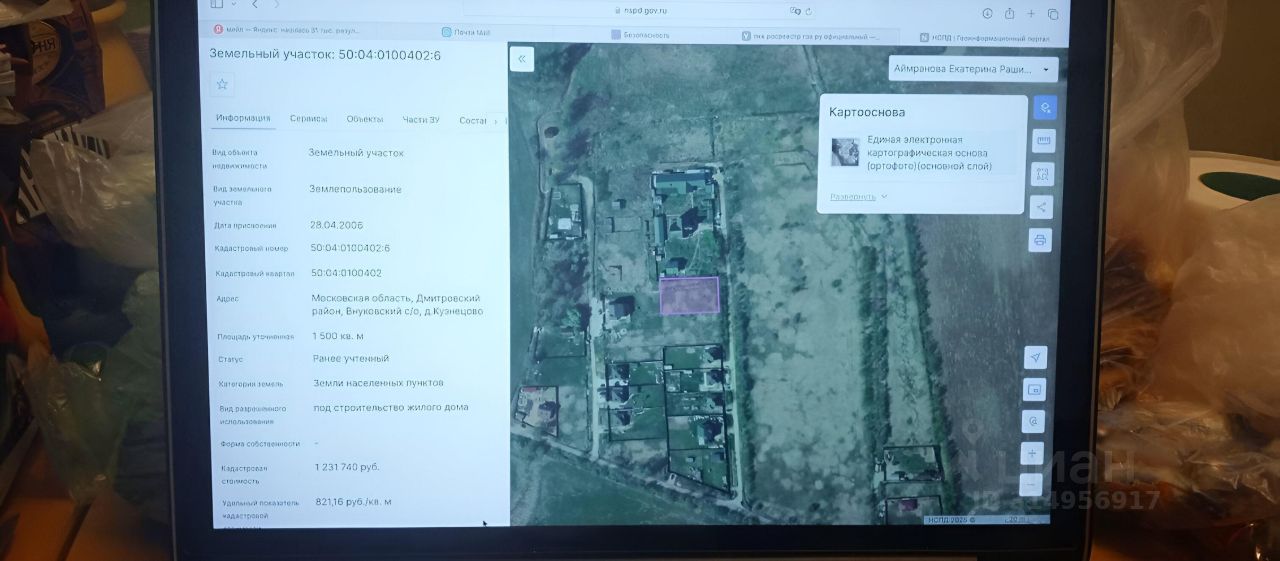Image resolution: width=1280 pixels, height=561 pixels.
Task: Open the ruler measurement tool
Action: (x=1043, y=140)
